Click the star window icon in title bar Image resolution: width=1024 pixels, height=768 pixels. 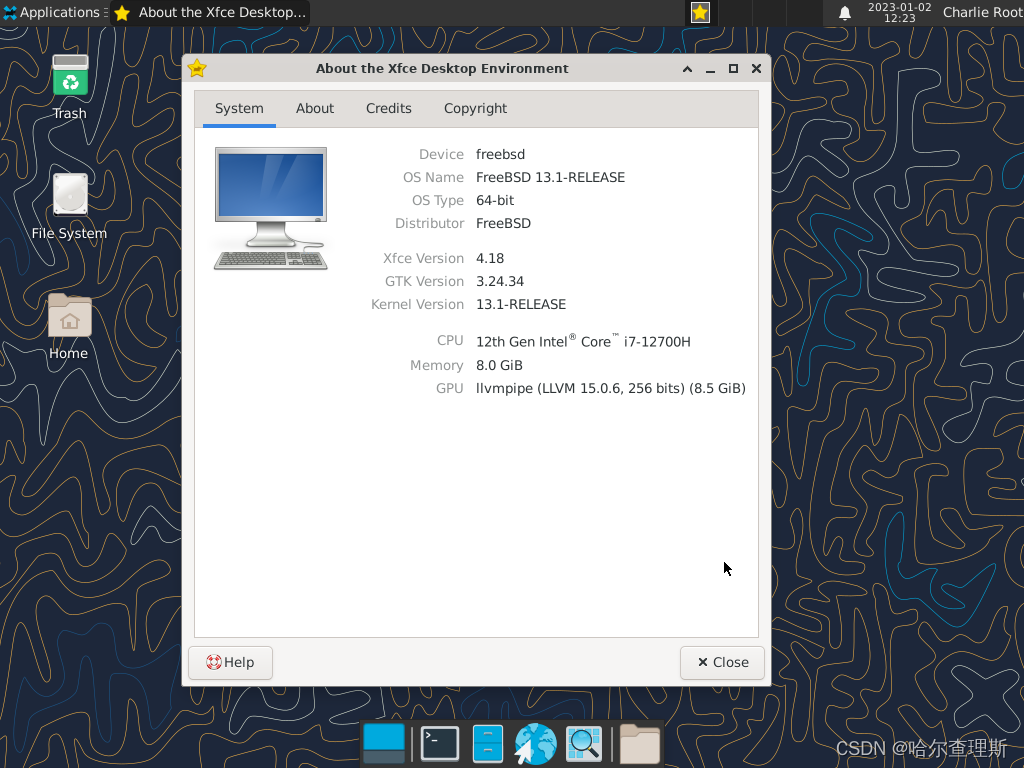click(197, 68)
